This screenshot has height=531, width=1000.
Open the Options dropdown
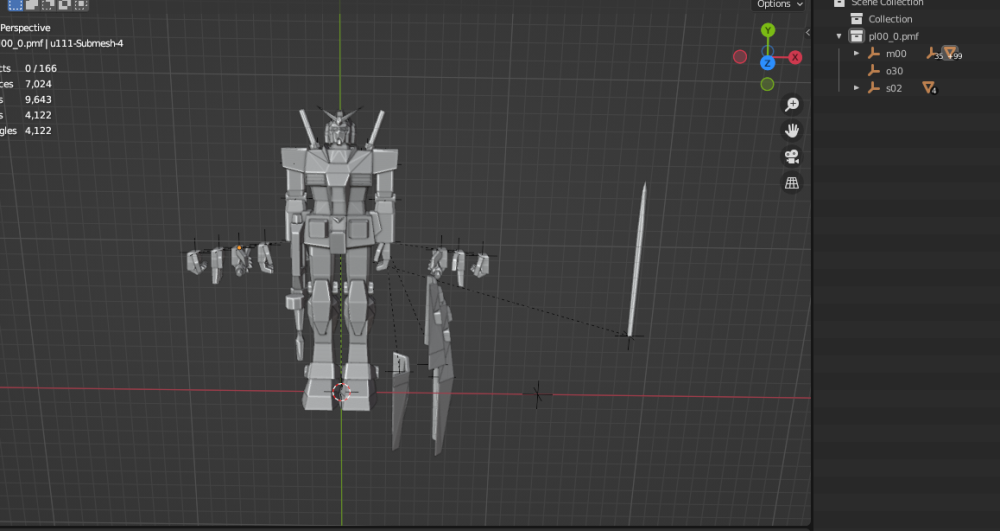click(x=779, y=4)
